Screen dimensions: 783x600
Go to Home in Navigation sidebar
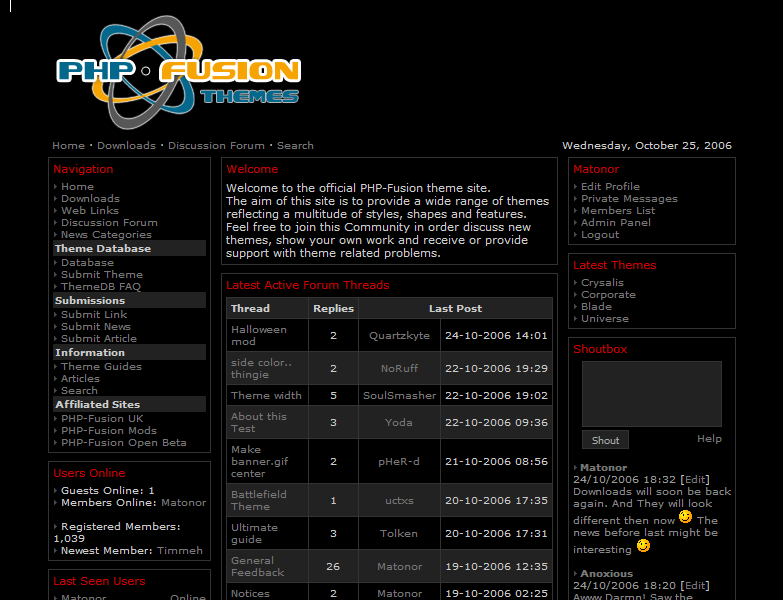click(77, 187)
